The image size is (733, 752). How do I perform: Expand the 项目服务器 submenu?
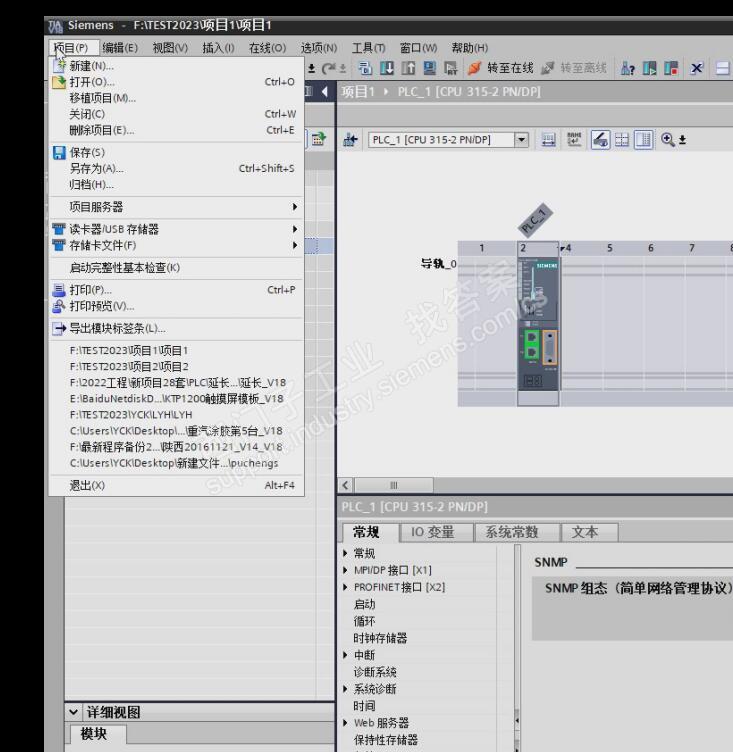click(x=177, y=207)
